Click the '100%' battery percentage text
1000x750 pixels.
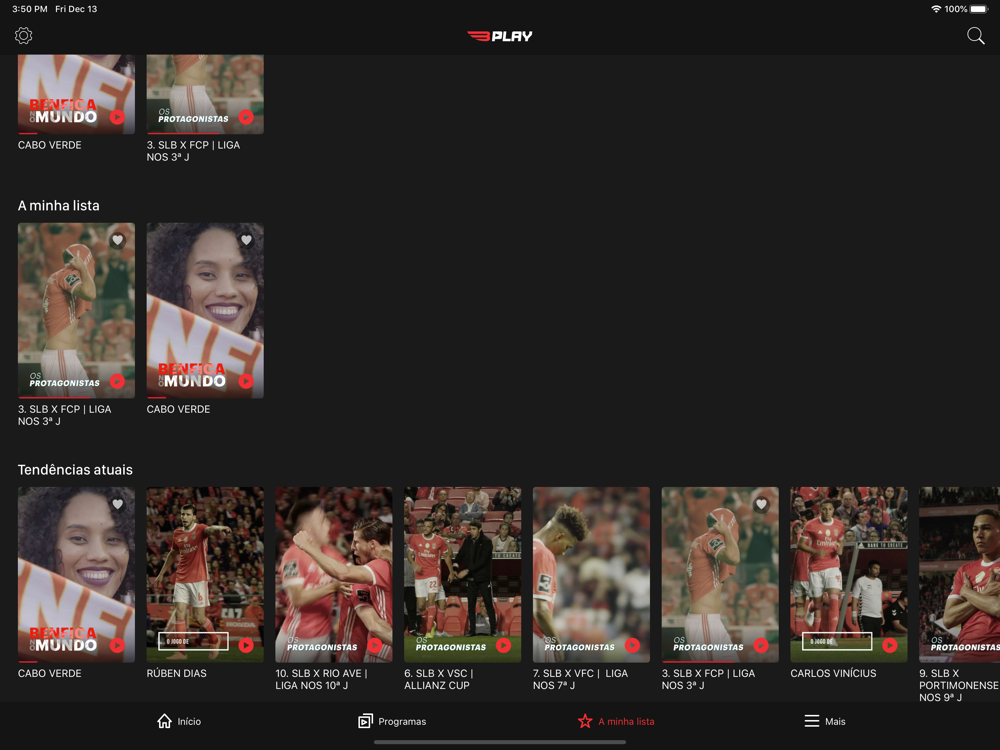click(x=956, y=9)
